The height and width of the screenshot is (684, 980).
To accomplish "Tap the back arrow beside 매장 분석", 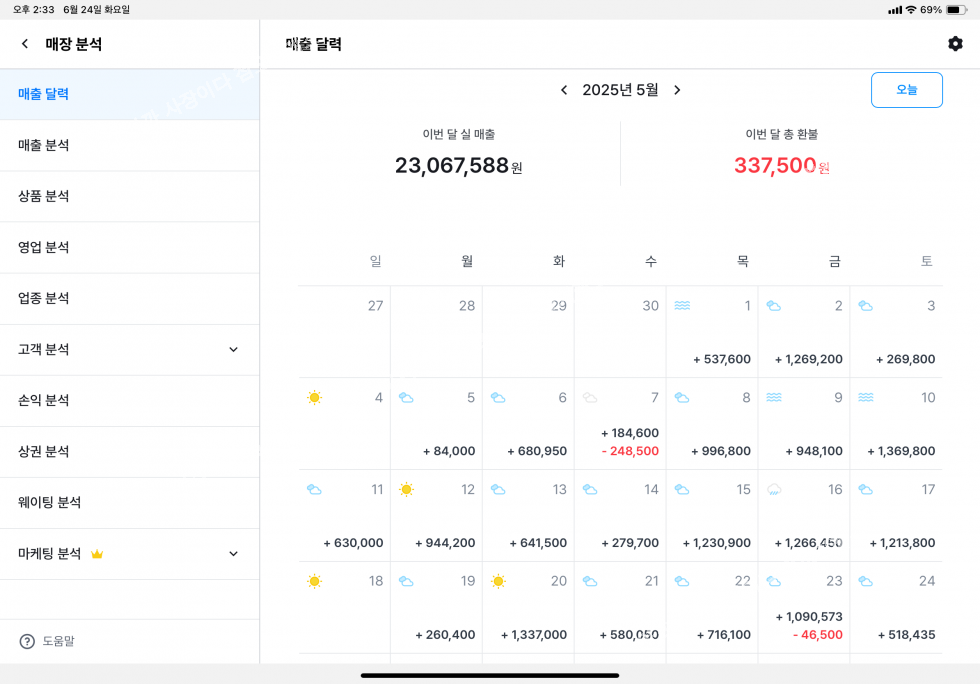I will click(25, 44).
